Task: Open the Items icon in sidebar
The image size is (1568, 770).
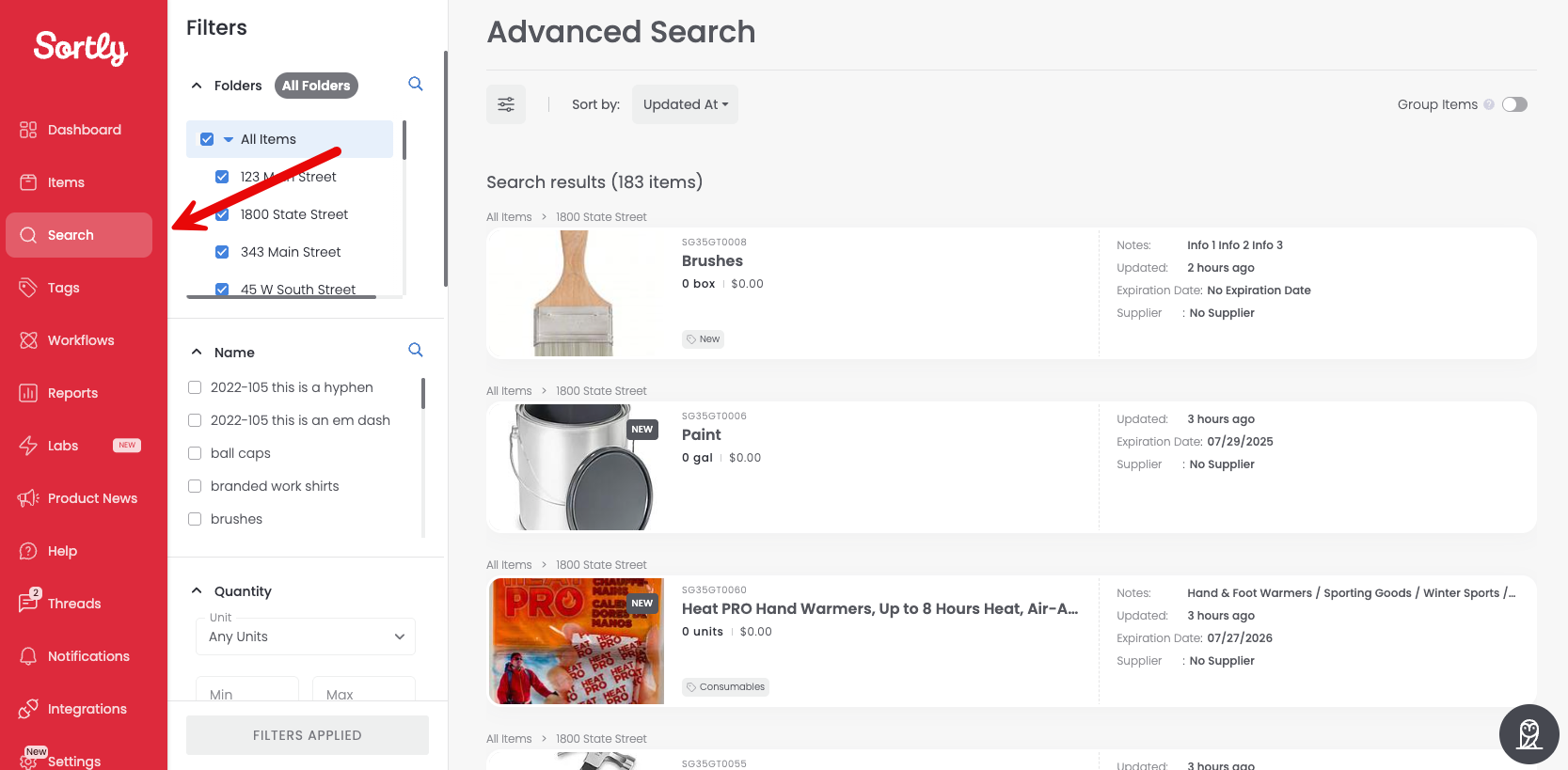Action: click(x=28, y=182)
